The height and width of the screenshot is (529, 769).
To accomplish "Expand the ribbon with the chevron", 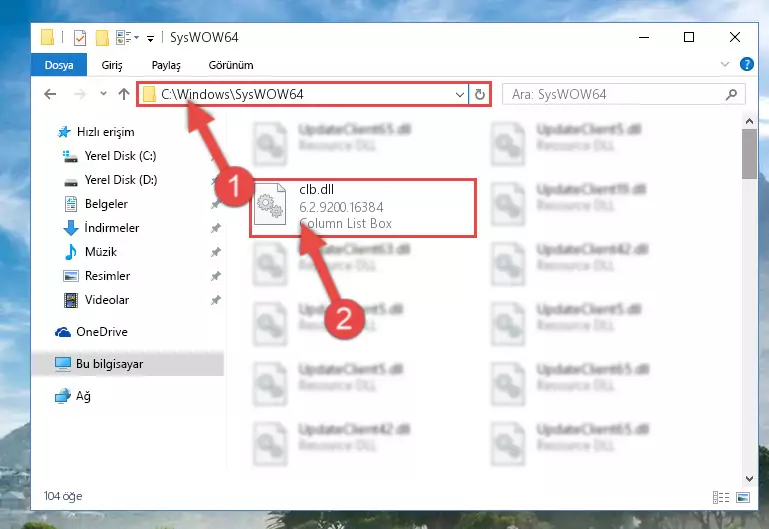I will coord(725,64).
